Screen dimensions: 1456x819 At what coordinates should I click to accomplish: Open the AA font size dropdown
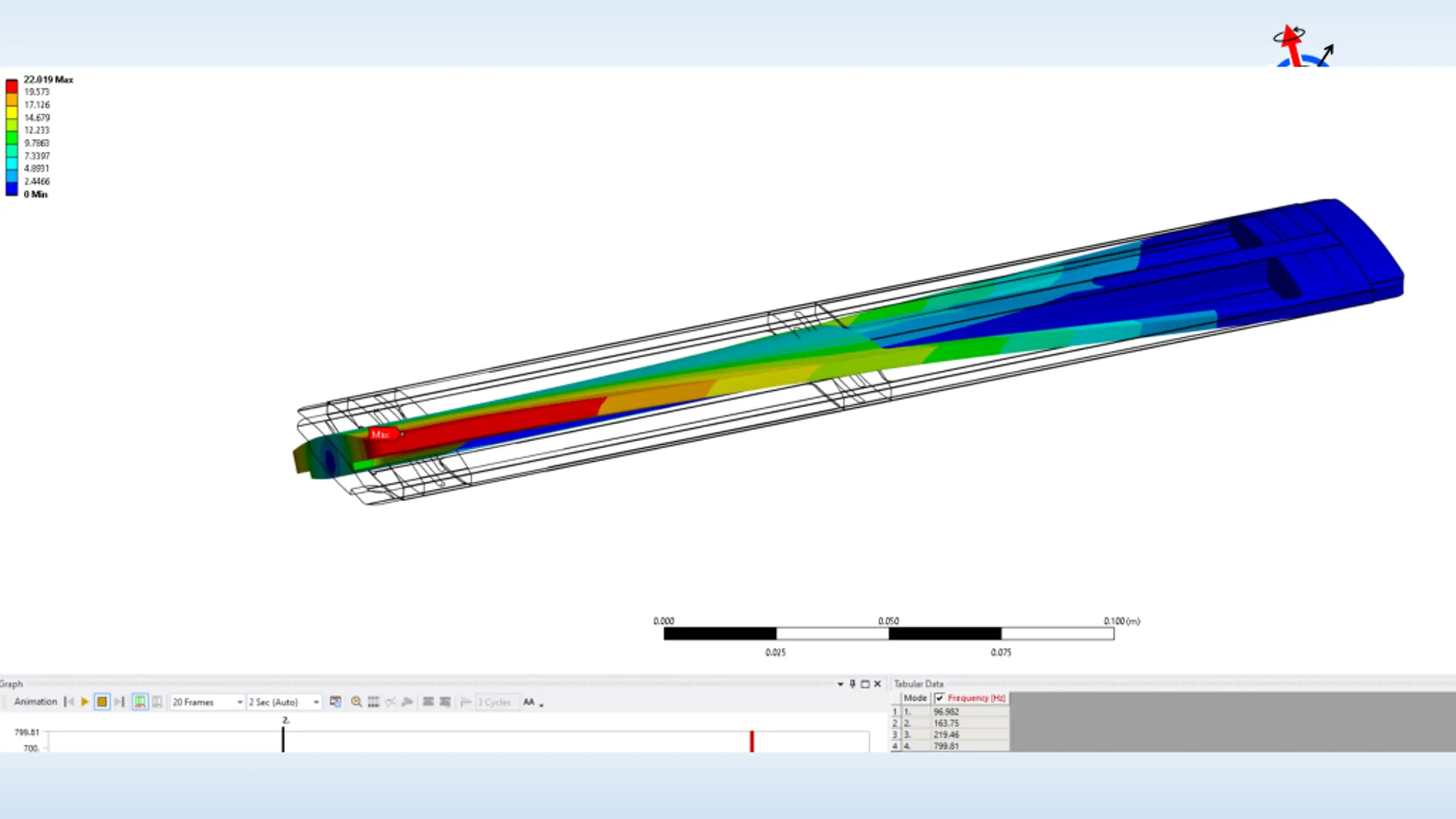coord(533,702)
